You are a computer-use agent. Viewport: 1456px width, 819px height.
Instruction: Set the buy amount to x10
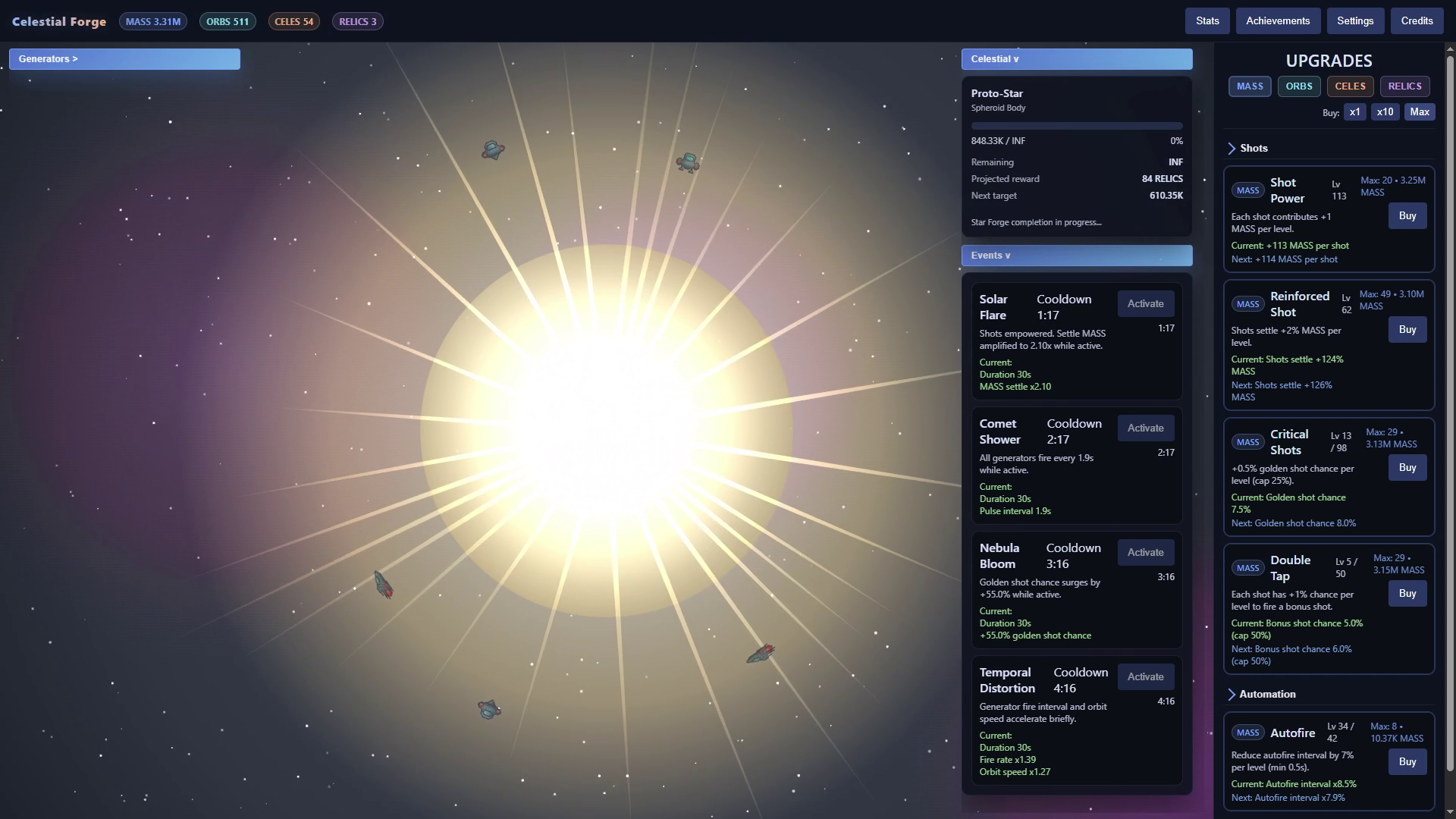(x=1385, y=111)
